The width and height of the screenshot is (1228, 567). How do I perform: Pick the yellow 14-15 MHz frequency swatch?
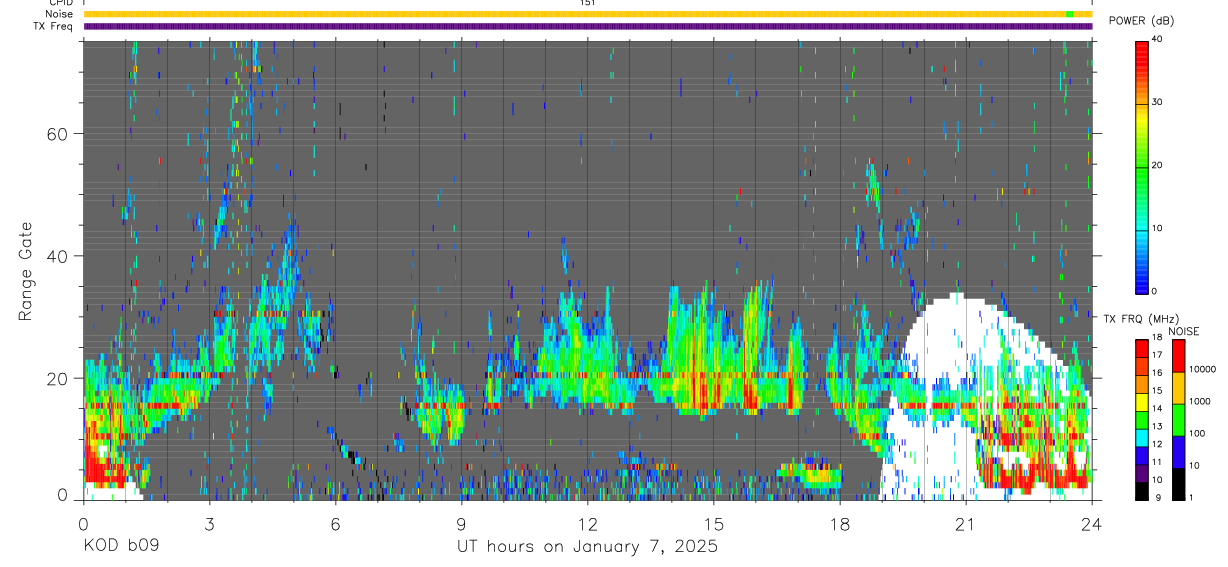pyautogui.click(x=1142, y=401)
